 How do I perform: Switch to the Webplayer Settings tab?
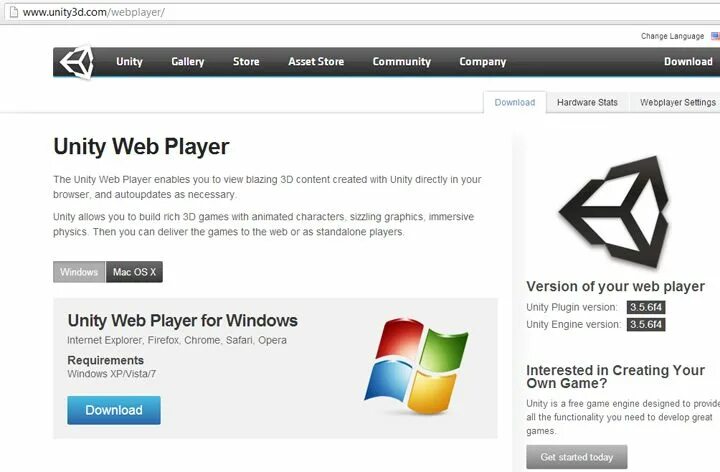(678, 102)
